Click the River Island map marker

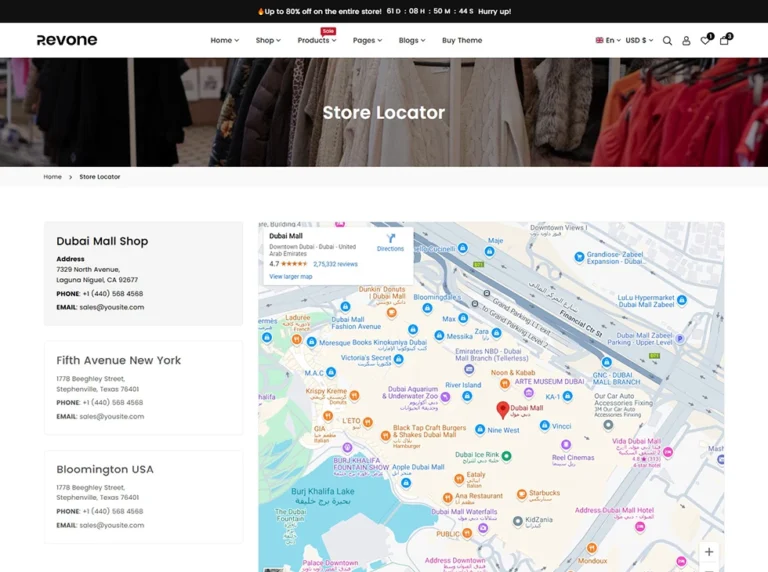pyautogui.click(x=467, y=396)
